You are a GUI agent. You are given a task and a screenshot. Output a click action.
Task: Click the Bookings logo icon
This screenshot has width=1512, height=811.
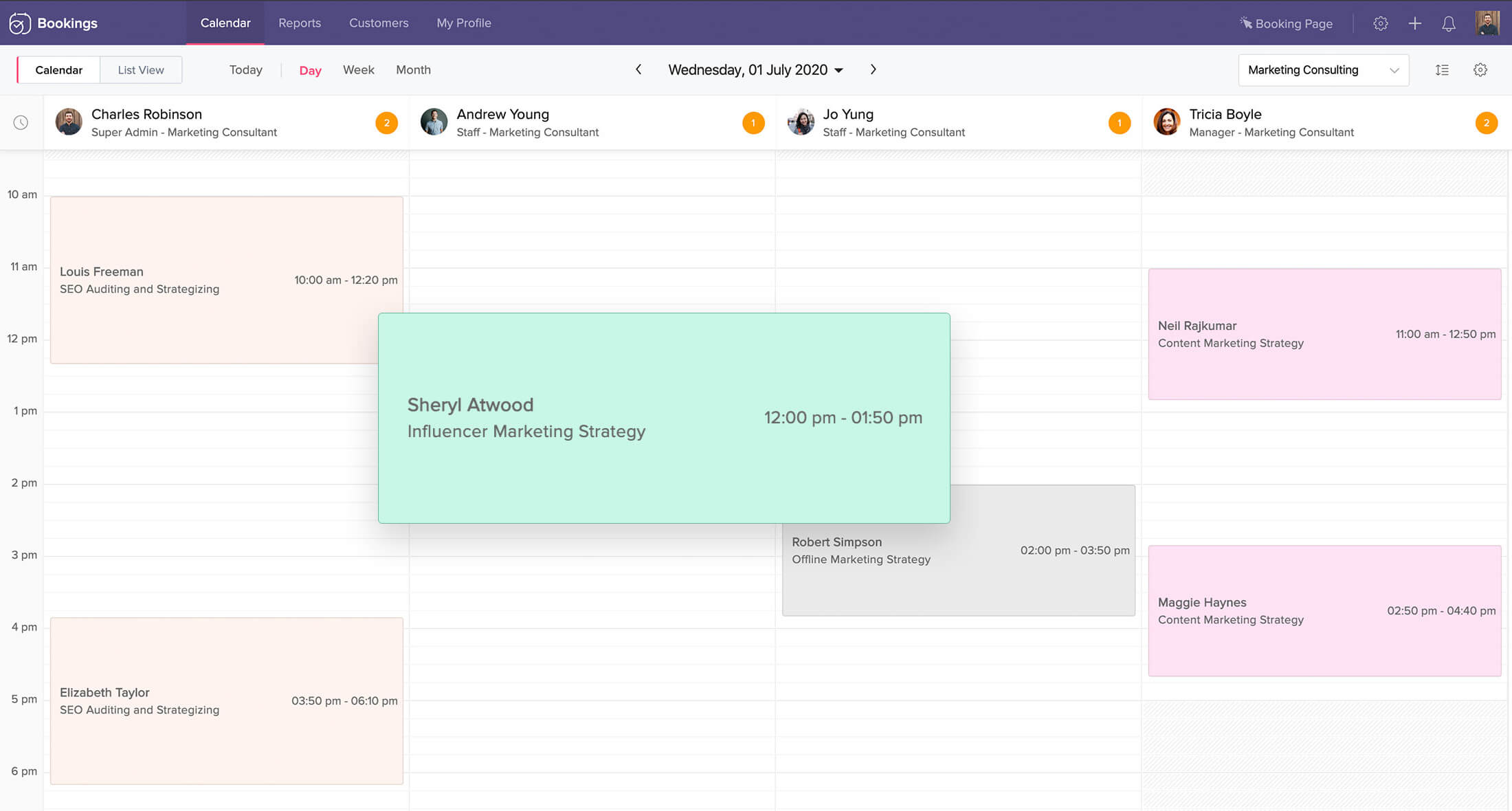pyautogui.click(x=19, y=23)
